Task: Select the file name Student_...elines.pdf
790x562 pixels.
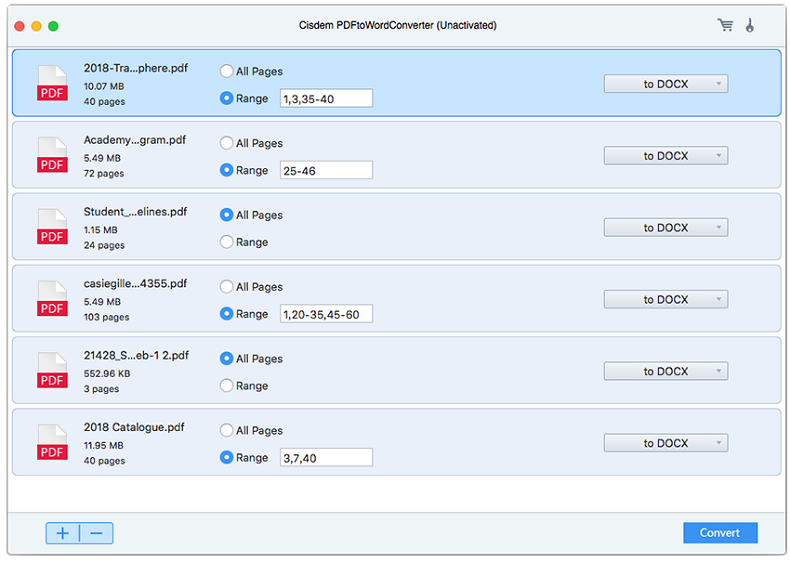Action: click(135, 212)
